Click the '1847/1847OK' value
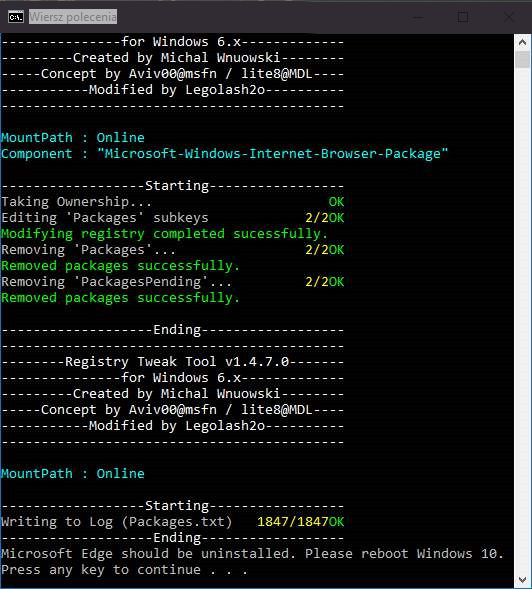Screen dimensions: 532x589 301,522
